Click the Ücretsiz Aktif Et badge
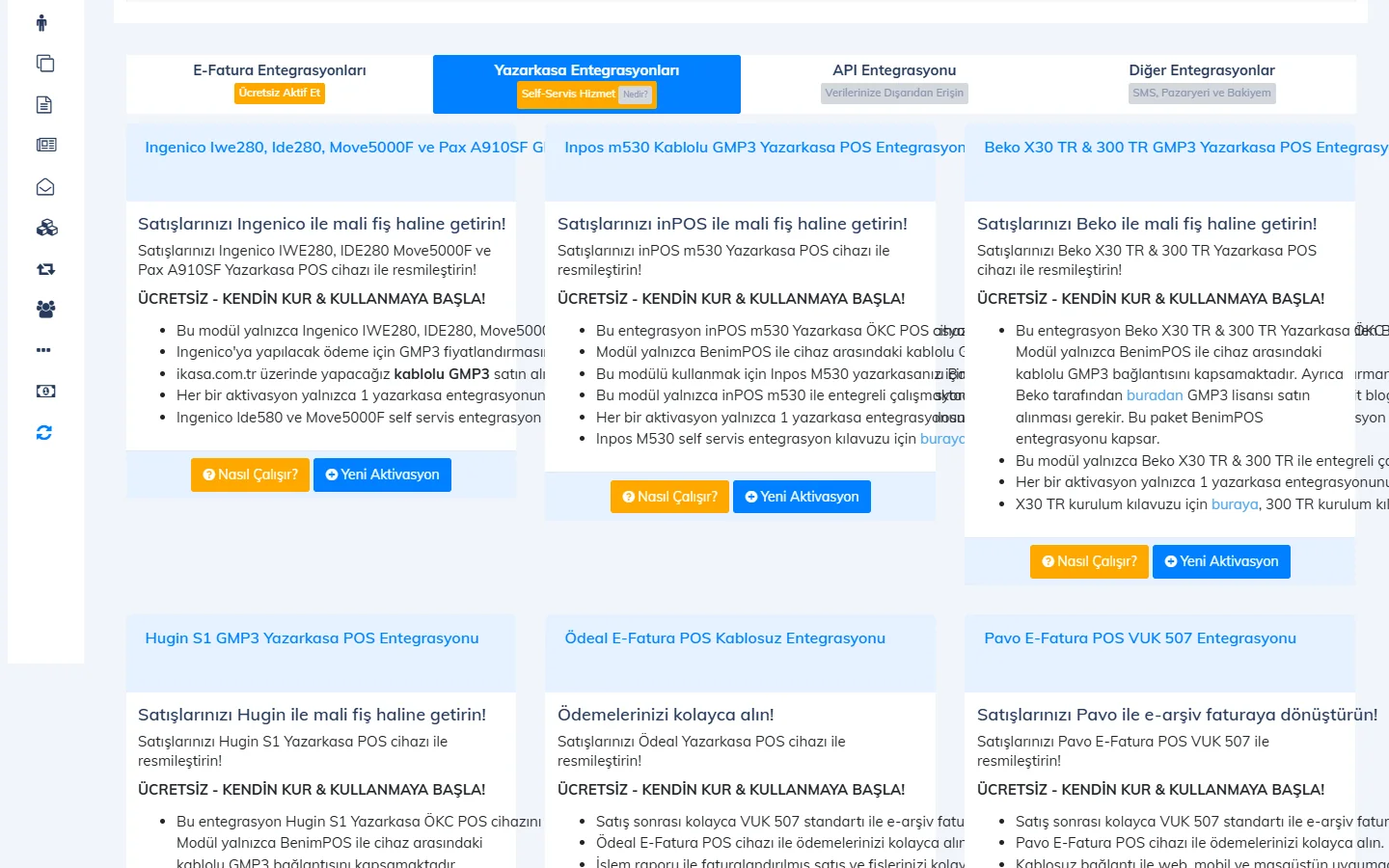This screenshot has width=1389, height=868. tap(280, 94)
